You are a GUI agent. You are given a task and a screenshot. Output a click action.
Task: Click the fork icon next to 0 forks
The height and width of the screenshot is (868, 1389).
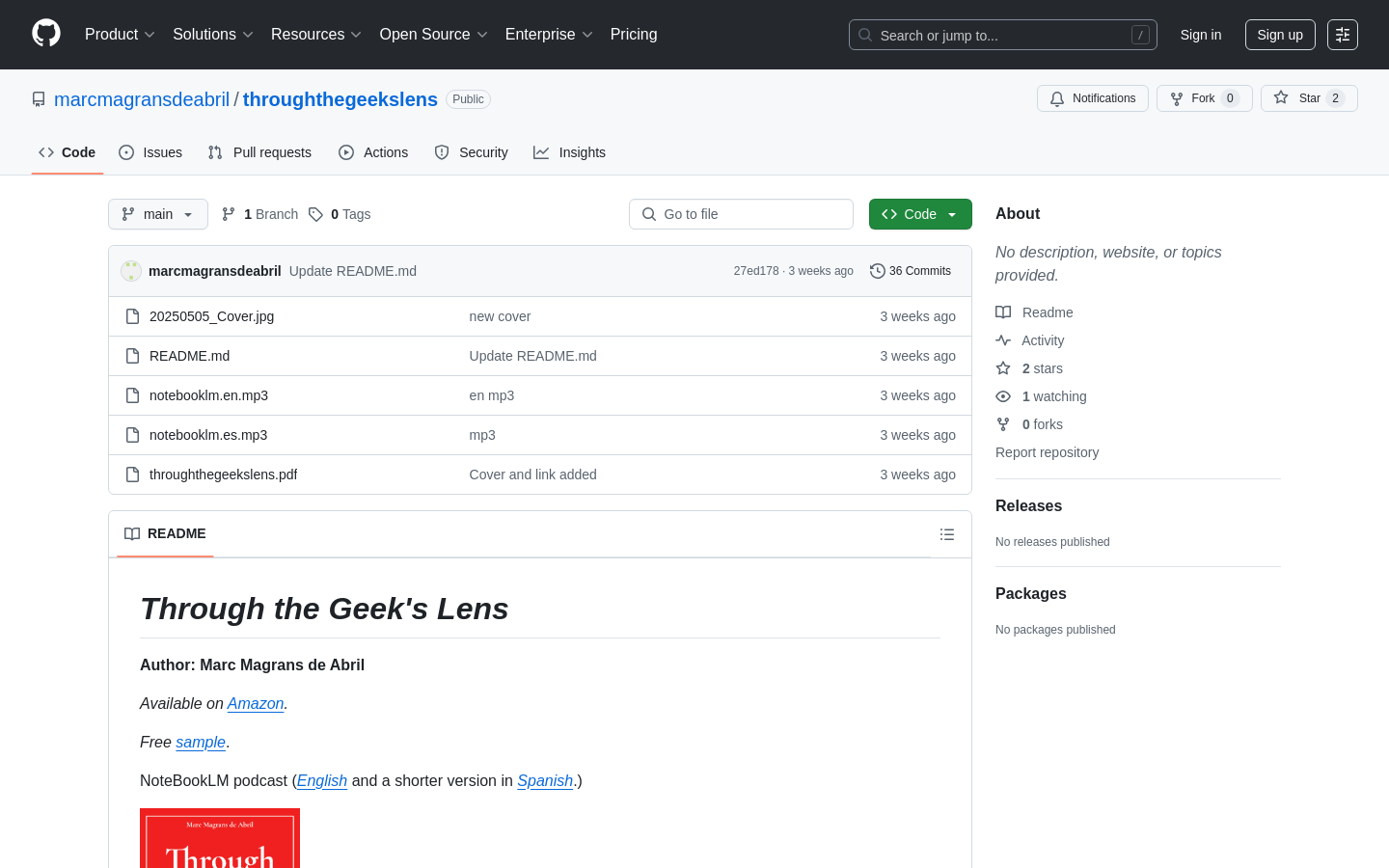click(x=1003, y=424)
